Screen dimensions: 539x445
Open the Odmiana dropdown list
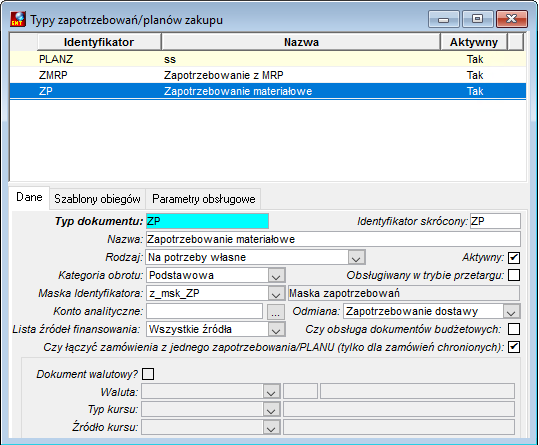tap(511, 311)
